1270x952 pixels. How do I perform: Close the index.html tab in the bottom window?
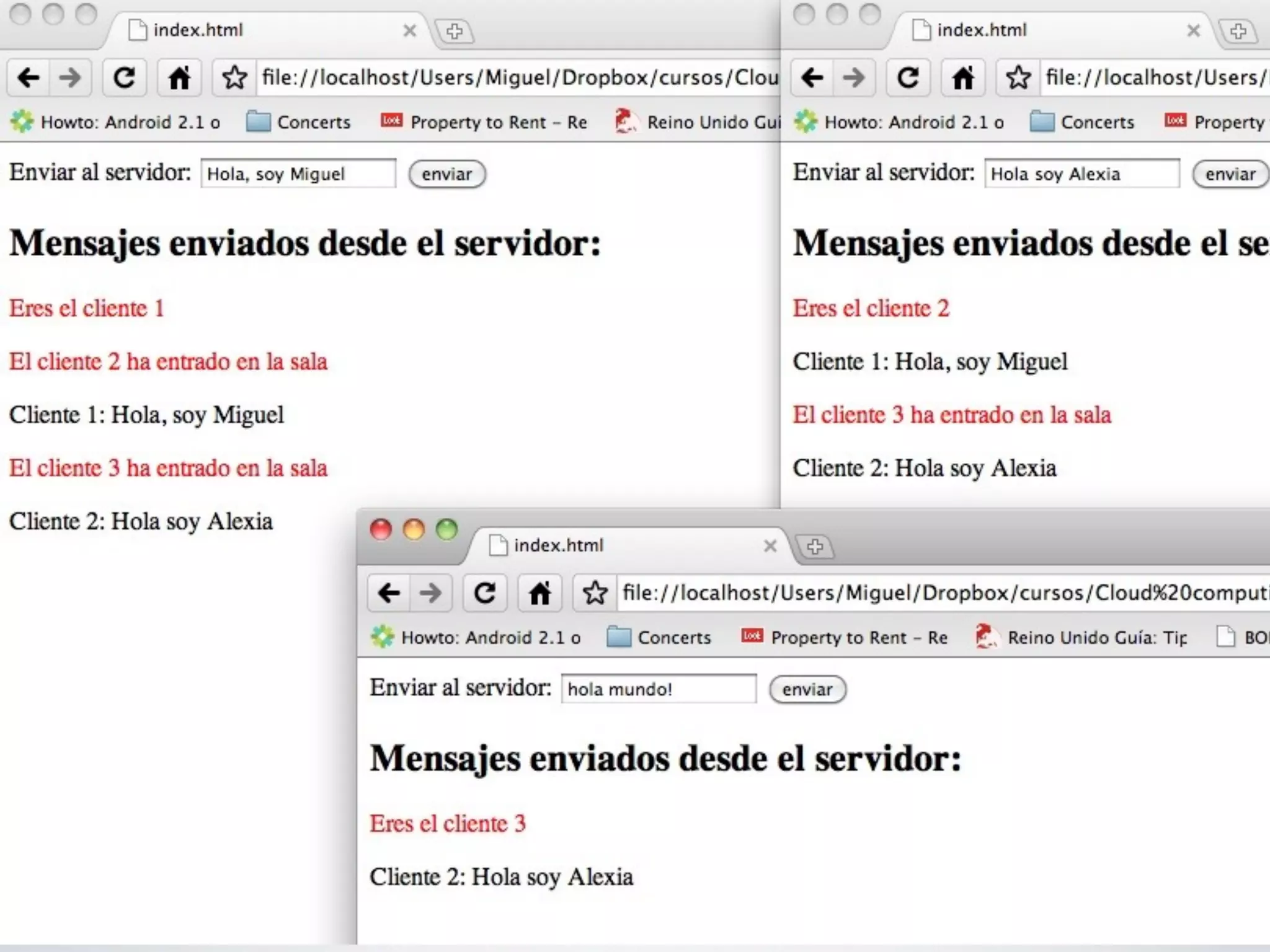pyautogui.click(x=770, y=546)
